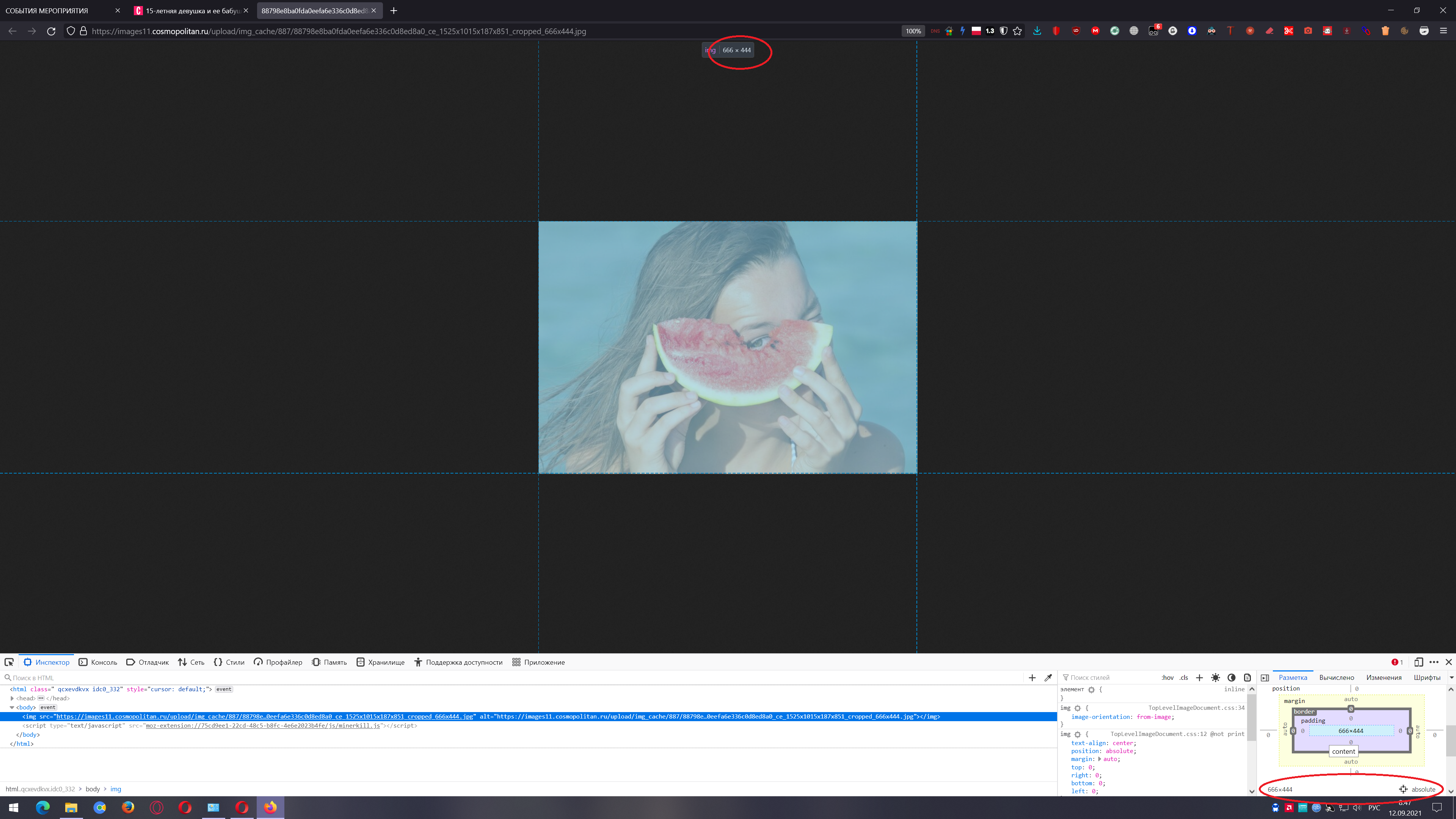Viewport: 1456px width, 819px height.
Task: Open the Сеть network tab
Action: click(x=191, y=662)
